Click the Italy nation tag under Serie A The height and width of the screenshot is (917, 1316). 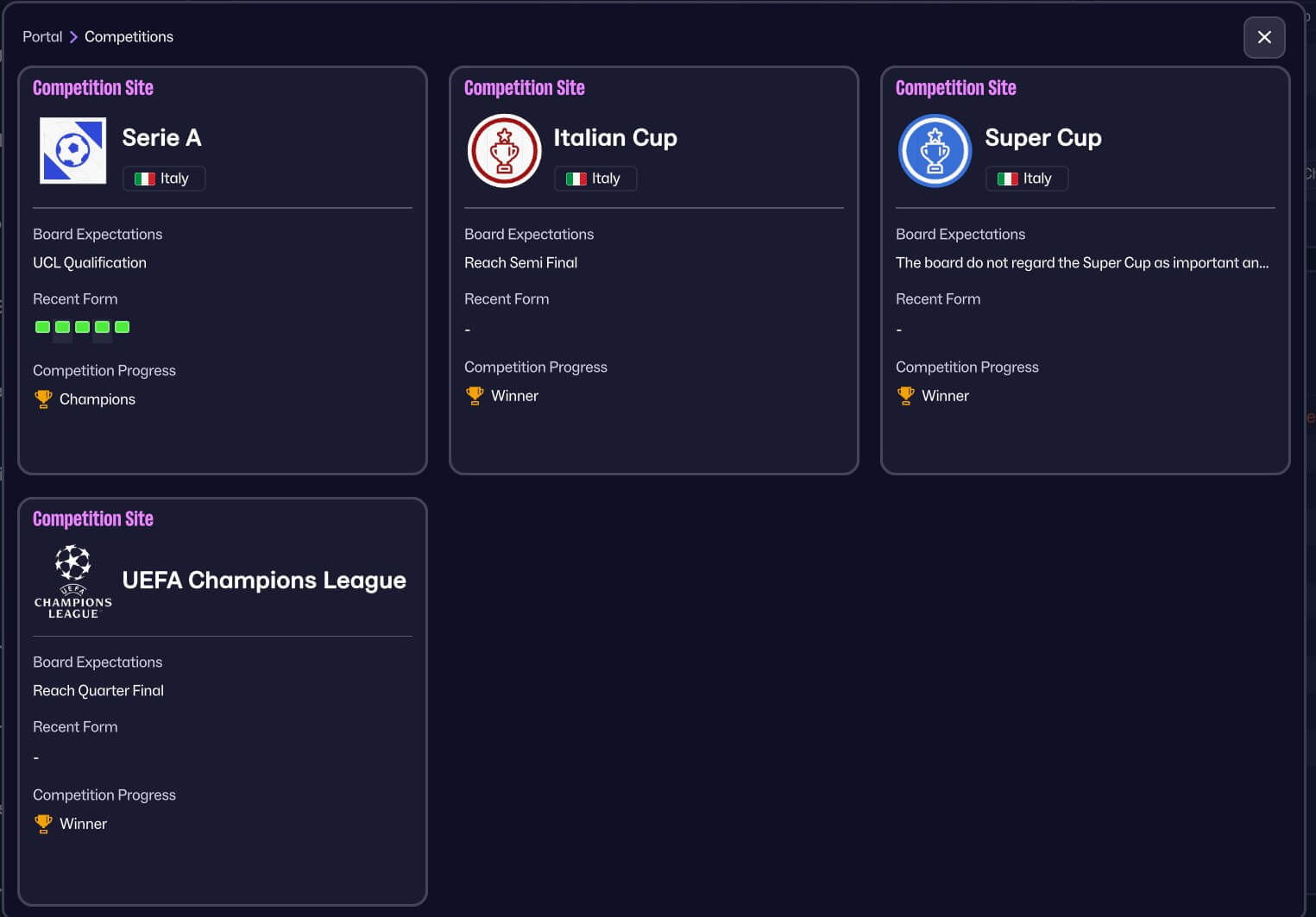(x=164, y=179)
